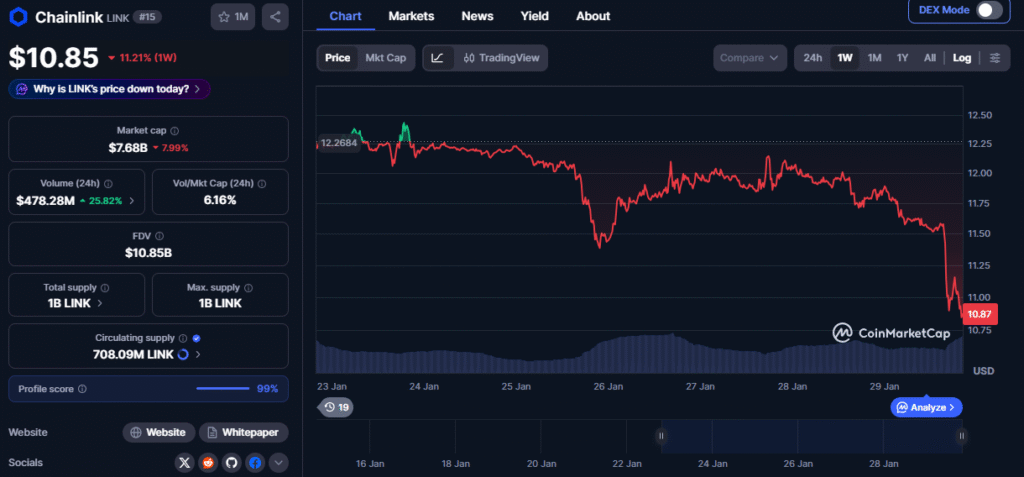Open the Reddit social link

[x=208, y=462]
